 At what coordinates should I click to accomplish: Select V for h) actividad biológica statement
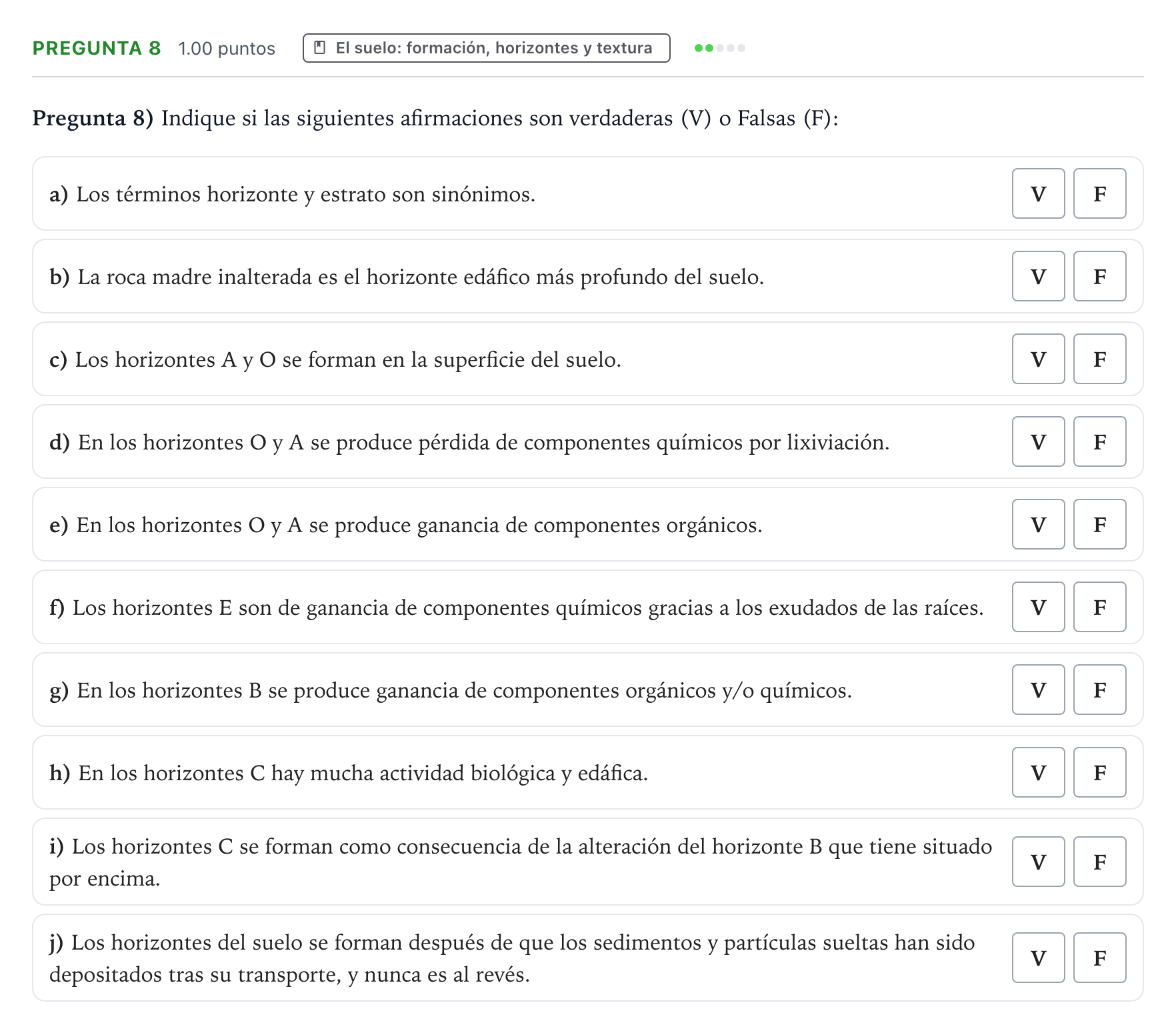[1038, 772]
